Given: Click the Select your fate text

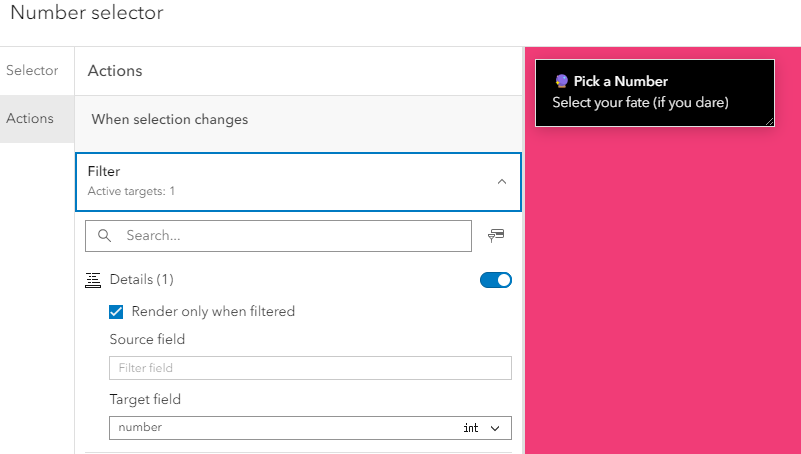Looking at the screenshot, I should [x=640, y=102].
